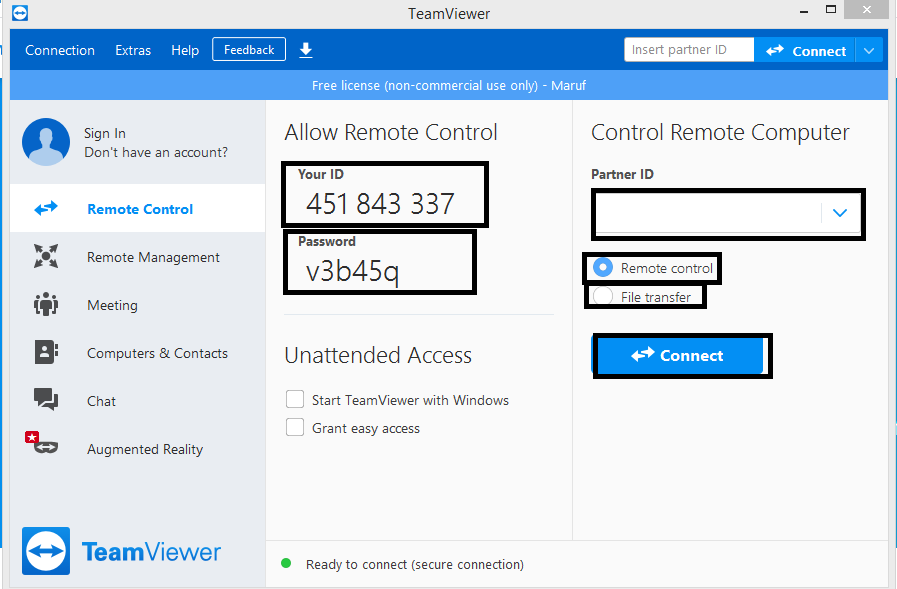Click Your ID number 451 843 337
897x589 pixels.
pyautogui.click(x=380, y=204)
